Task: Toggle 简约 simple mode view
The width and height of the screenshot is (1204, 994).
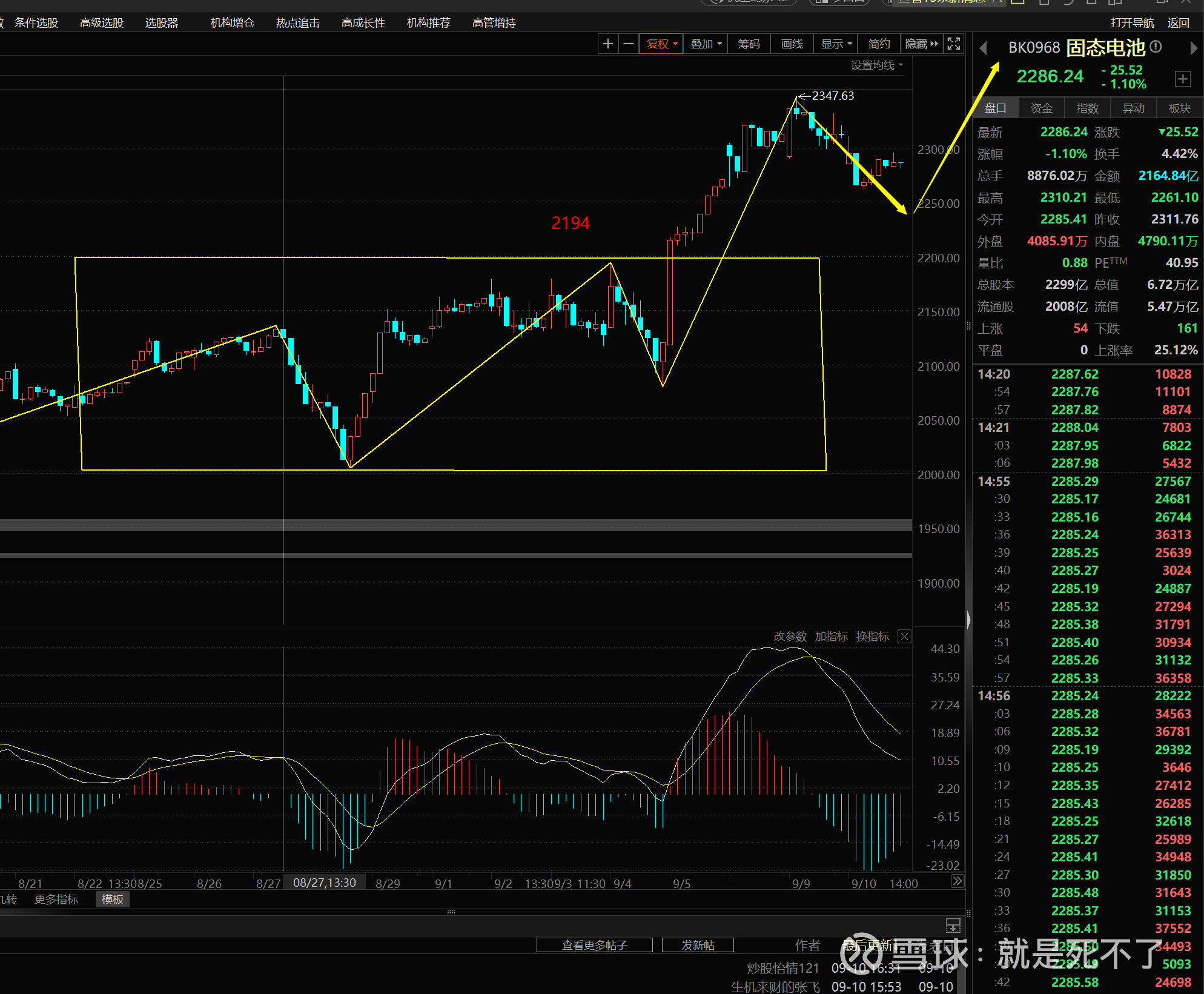Action: 879,44
